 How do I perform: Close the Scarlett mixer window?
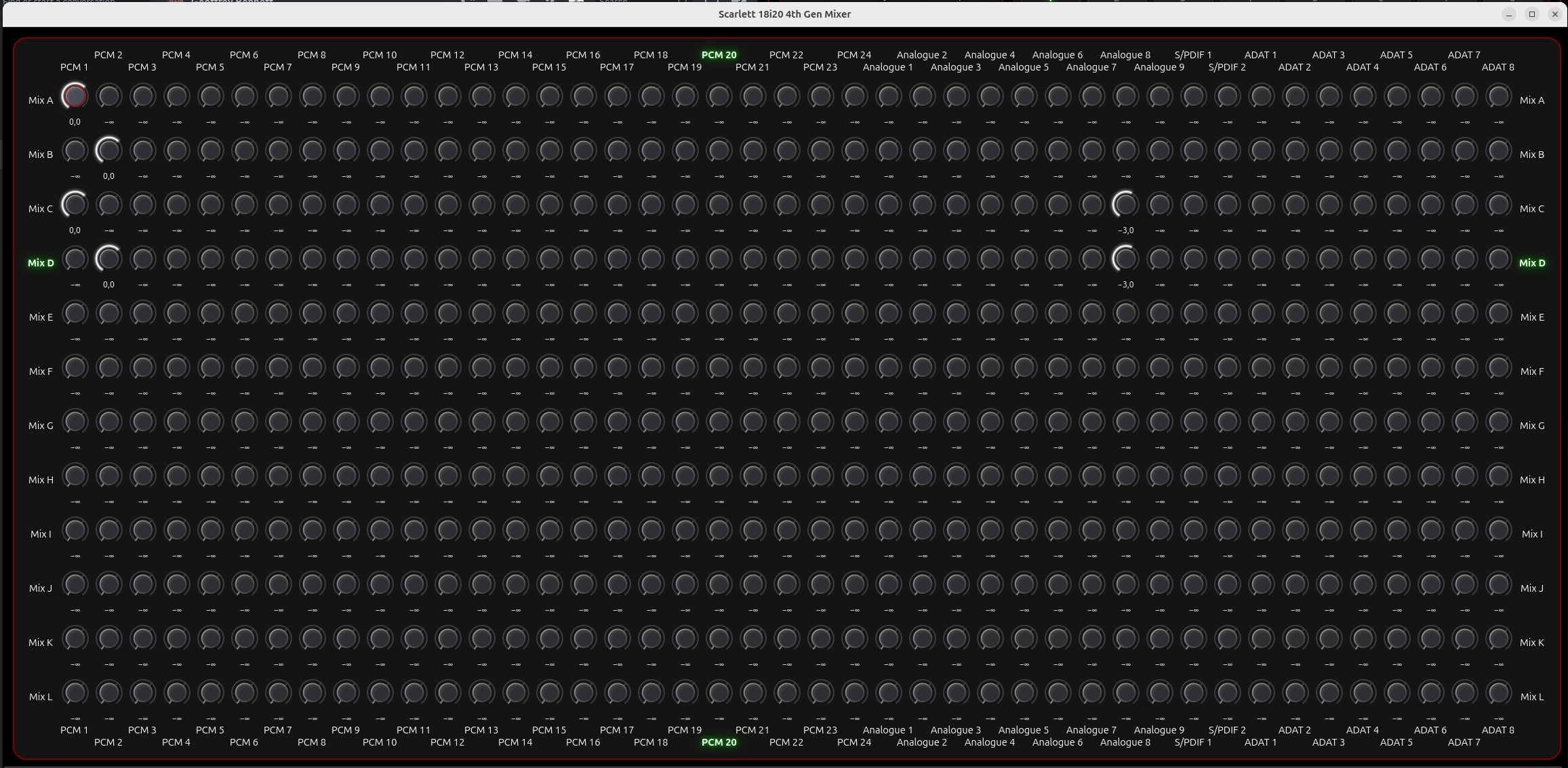(x=1555, y=14)
